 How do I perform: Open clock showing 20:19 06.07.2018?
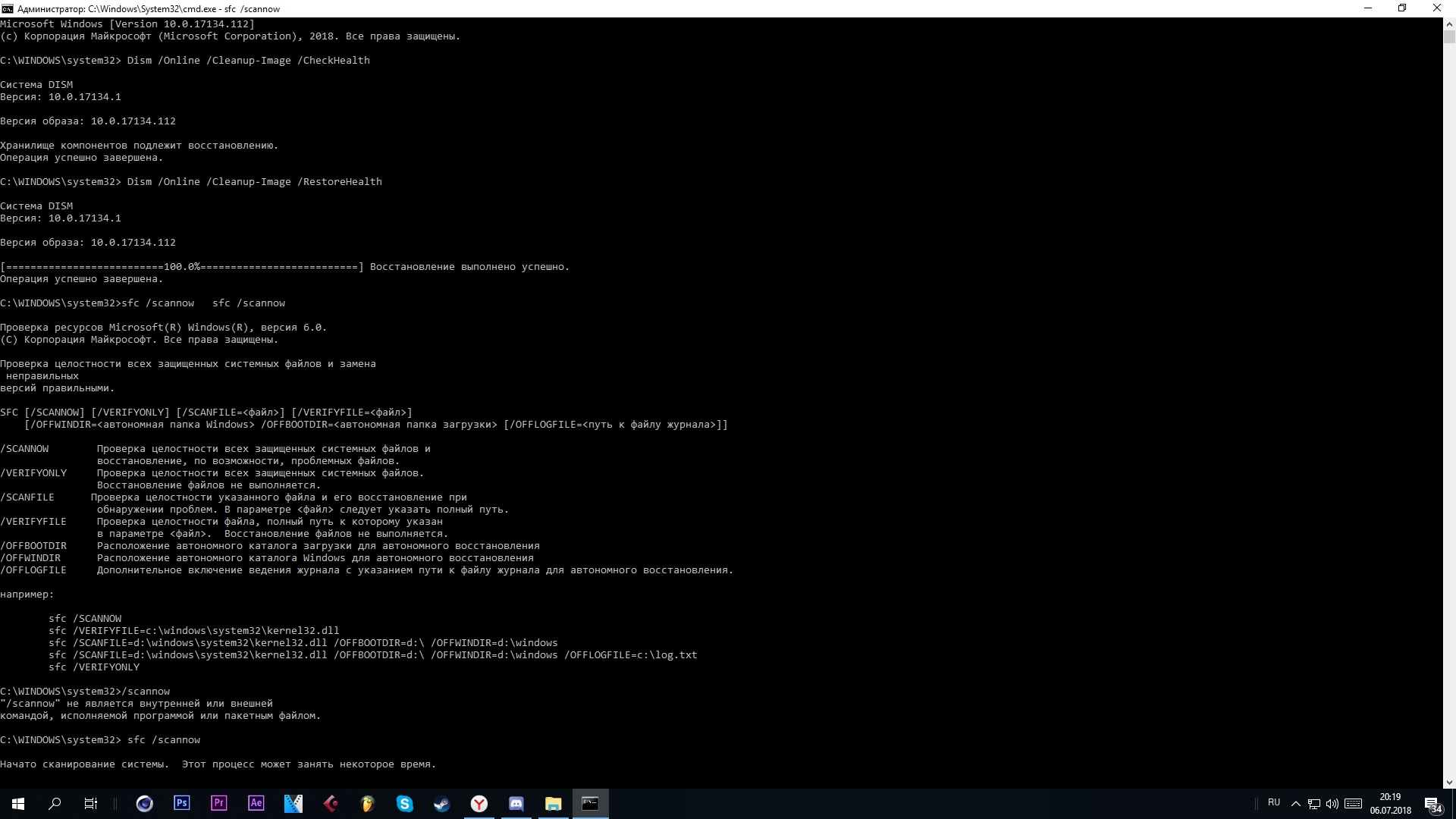[1390, 804]
